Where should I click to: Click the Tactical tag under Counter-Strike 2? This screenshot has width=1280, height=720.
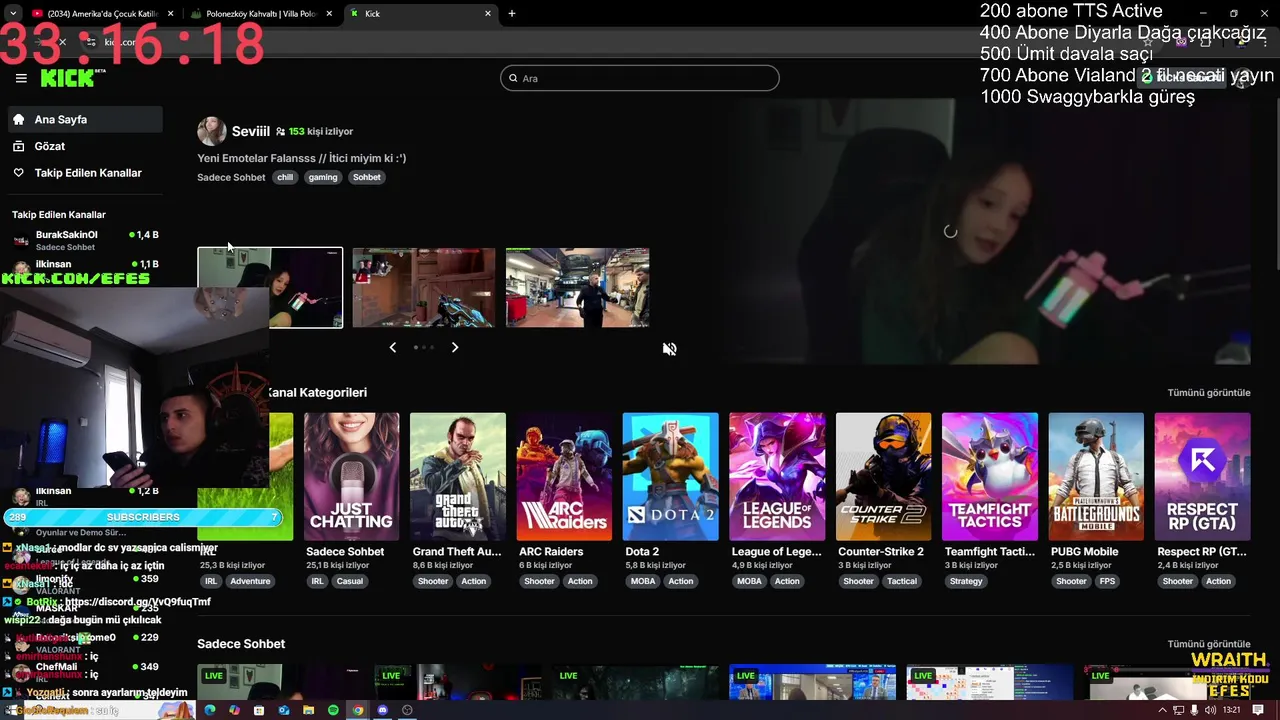[x=901, y=581]
